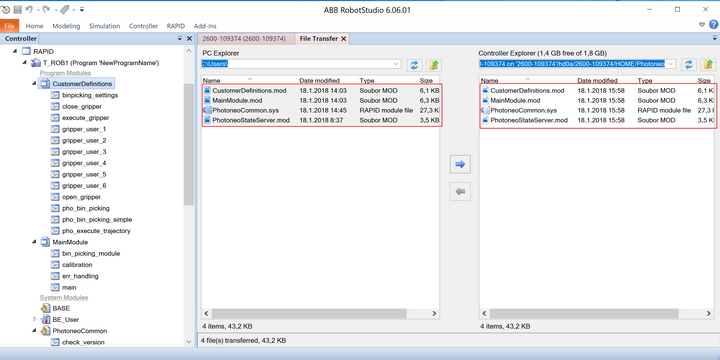The height and width of the screenshot is (360, 720).
Task: Collapse the PhotoneoCommon tree node
Action: (34, 331)
